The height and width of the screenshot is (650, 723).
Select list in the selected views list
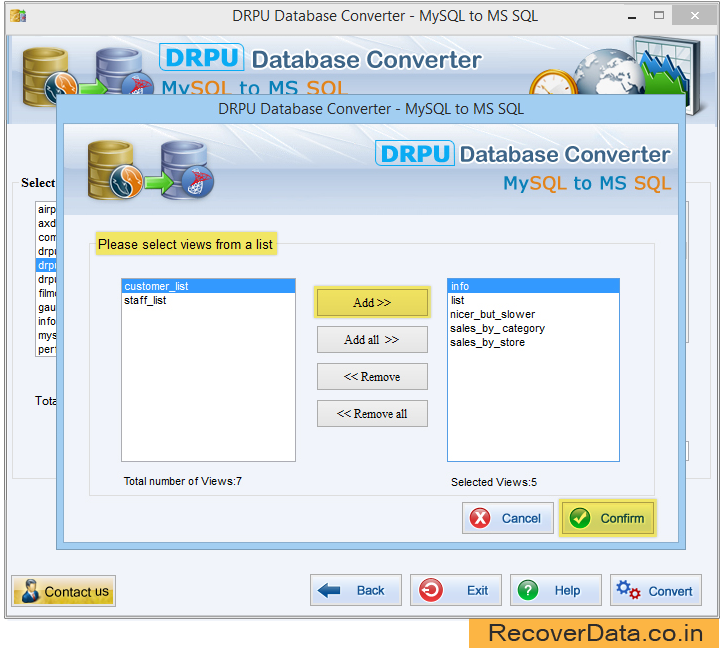tap(533, 300)
